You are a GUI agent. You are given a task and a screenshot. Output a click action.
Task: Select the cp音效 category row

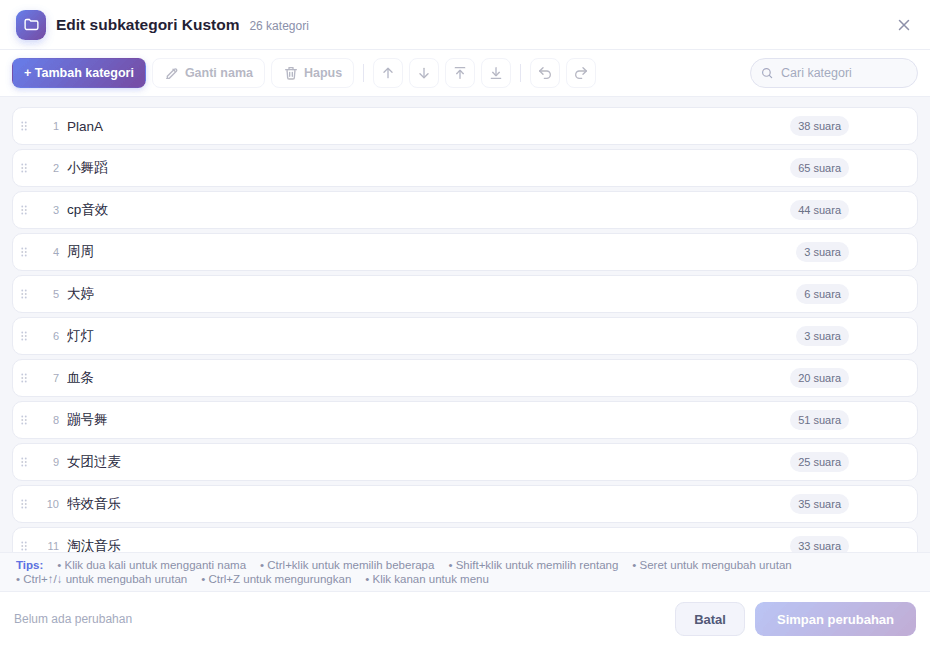pyautogui.click(x=465, y=210)
